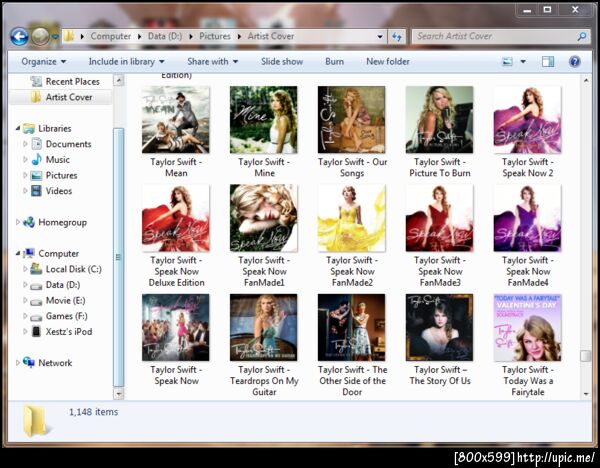This screenshot has height=468, width=600.
Task: Click the Libraries icon in sidebar
Action: click(29, 129)
